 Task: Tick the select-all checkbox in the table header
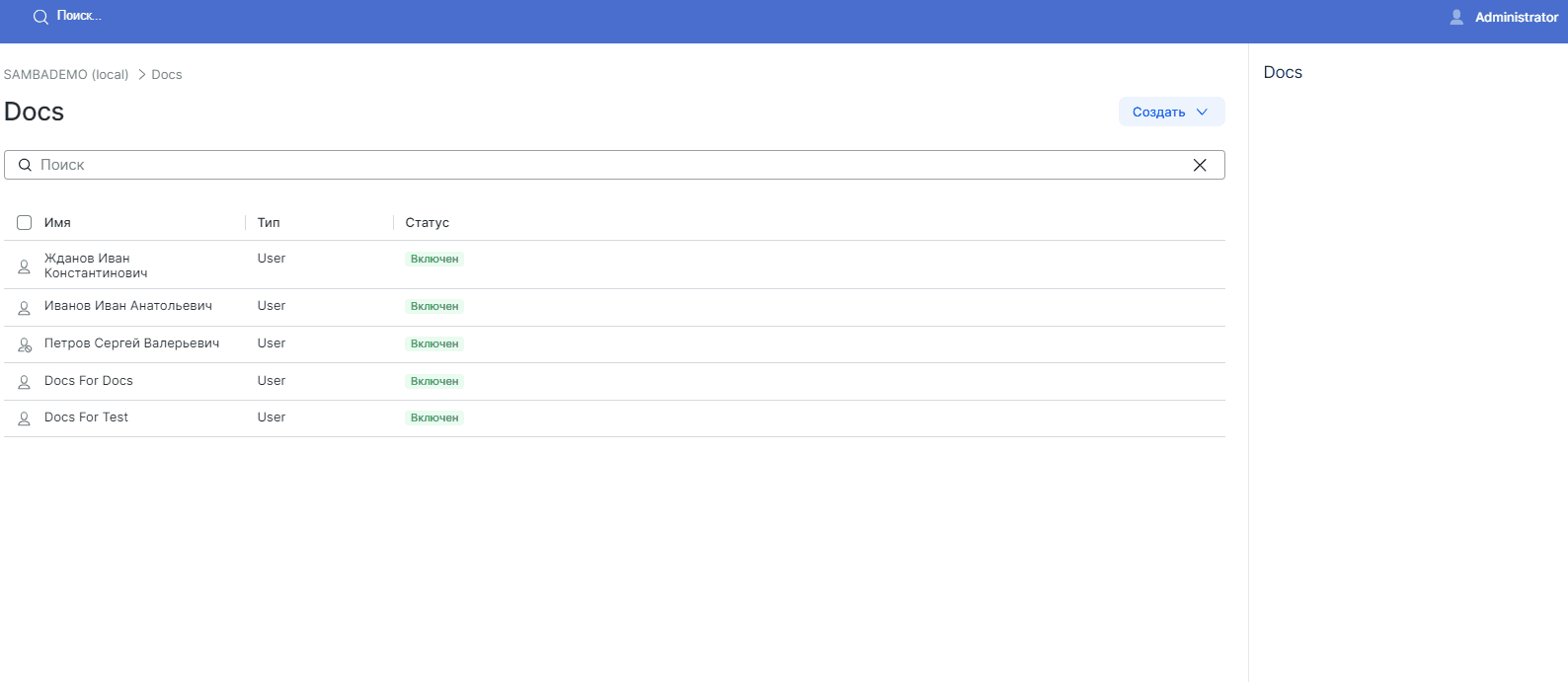point(25,223)
